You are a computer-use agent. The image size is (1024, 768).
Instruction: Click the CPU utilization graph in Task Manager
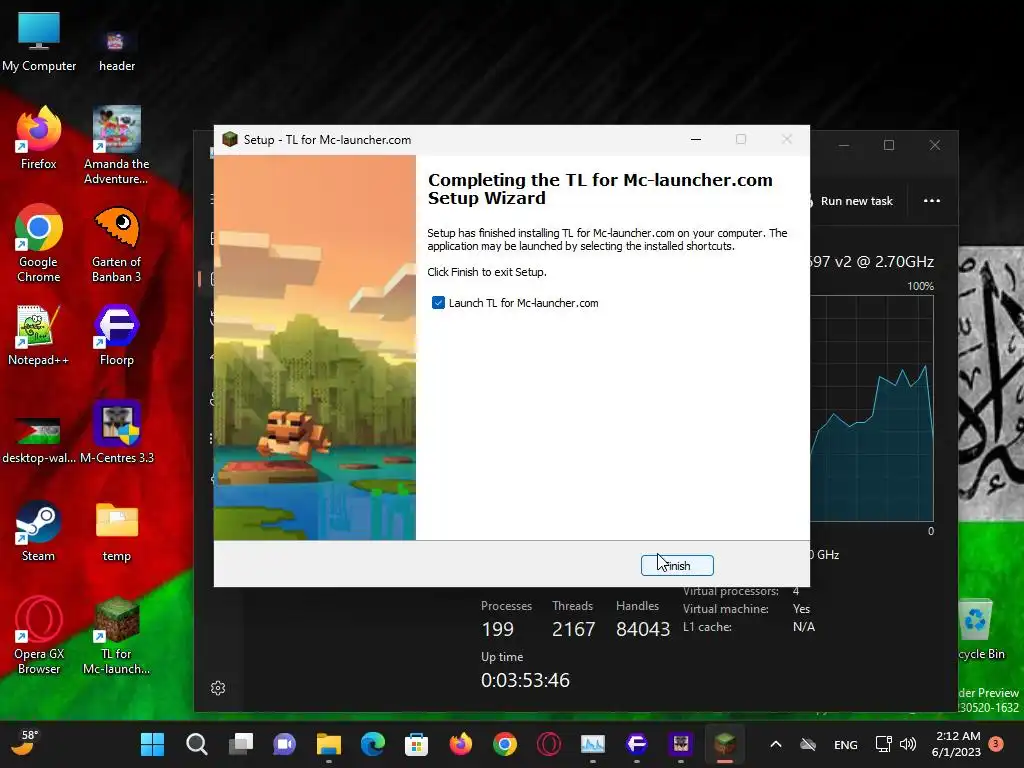tap(872, 408)
